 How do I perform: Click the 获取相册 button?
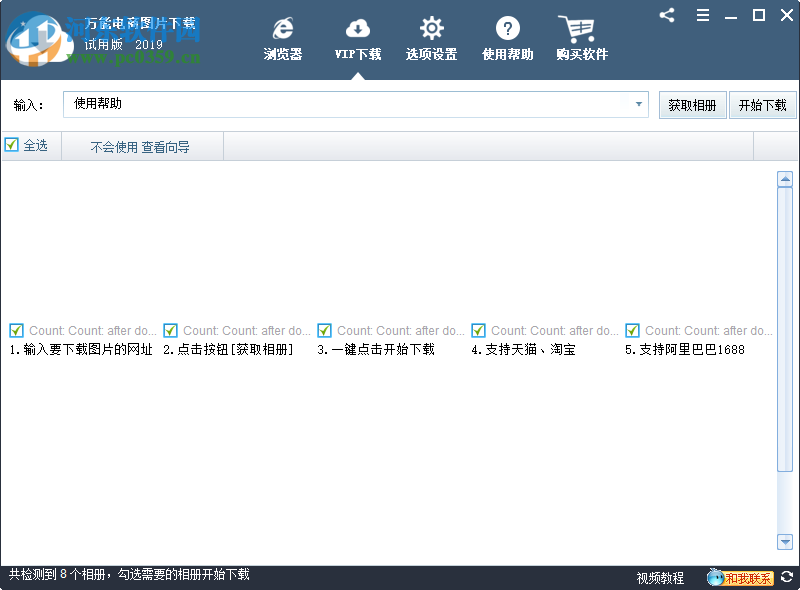point(692,105)
